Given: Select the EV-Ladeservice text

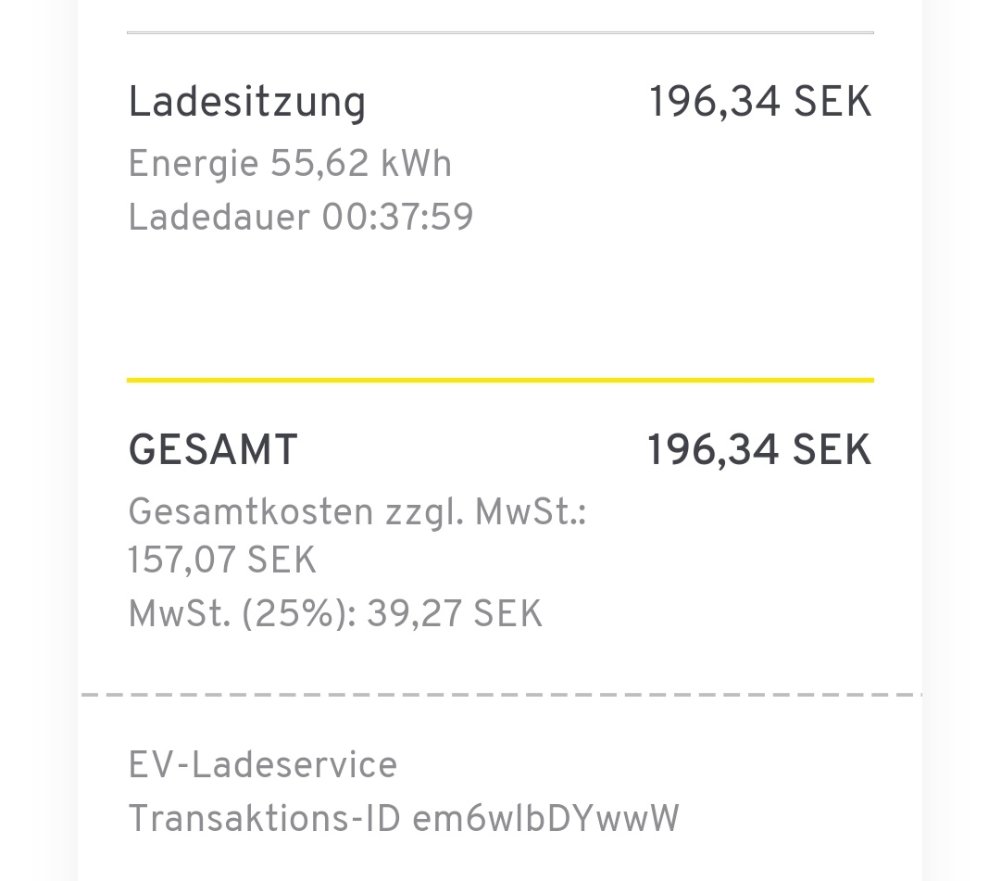Looking at the screenshot, I should pos(263,764).
